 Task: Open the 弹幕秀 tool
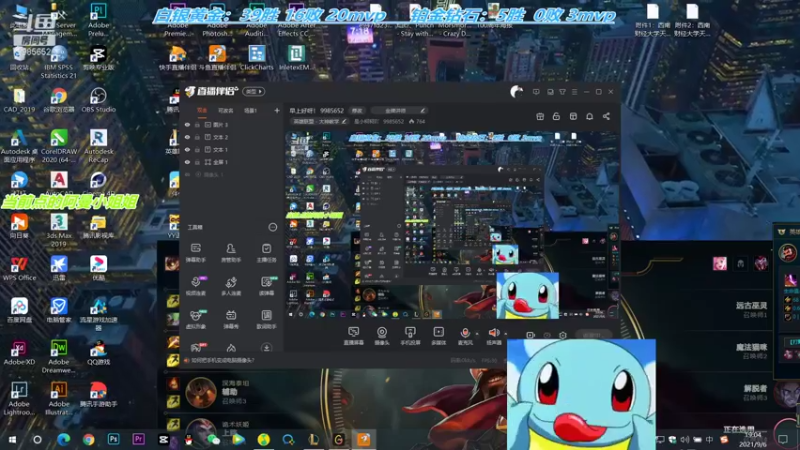[231, 319]
